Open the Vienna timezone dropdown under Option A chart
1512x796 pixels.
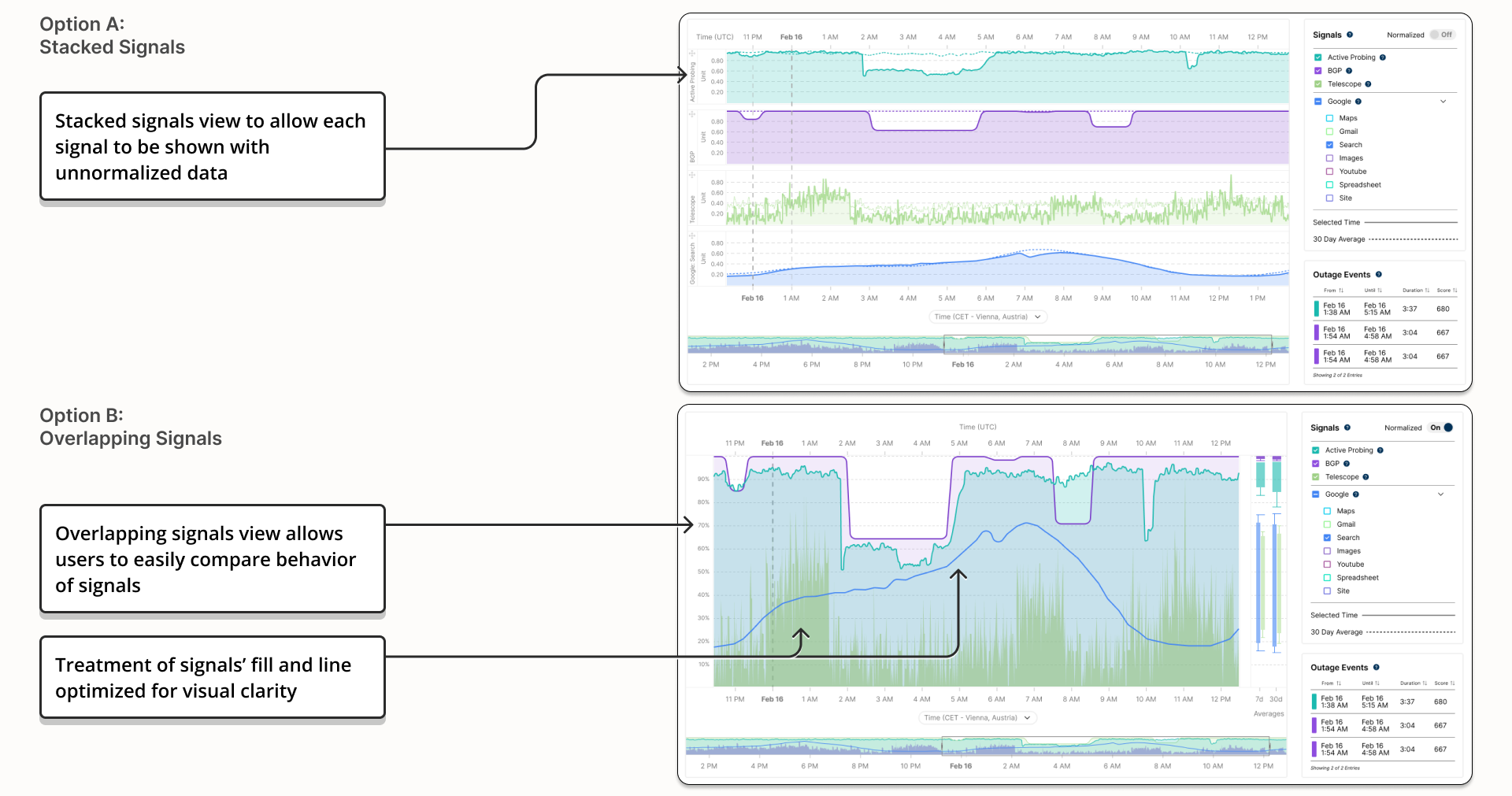pos(988,317)
